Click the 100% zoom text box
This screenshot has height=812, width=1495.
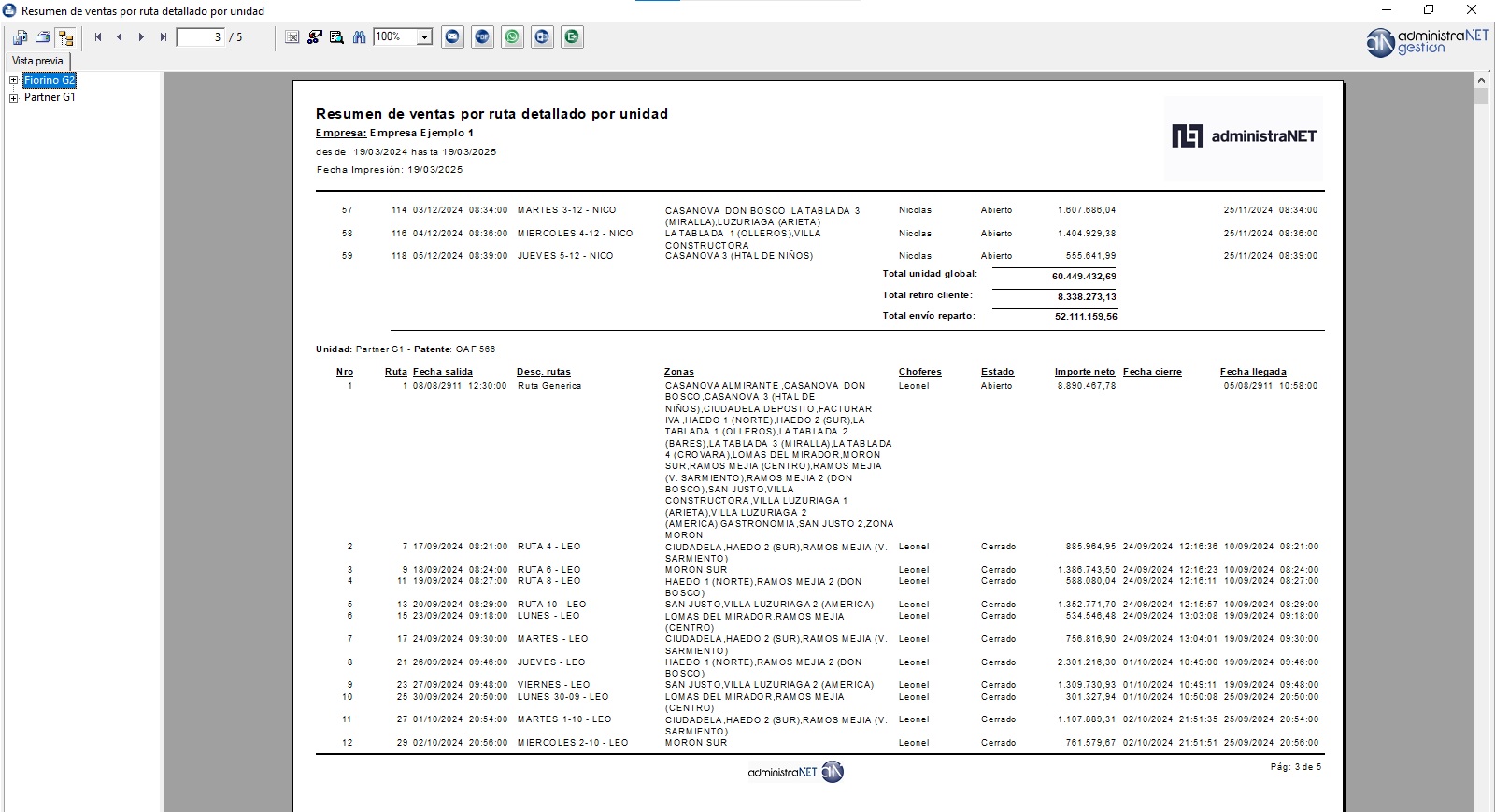395,37
